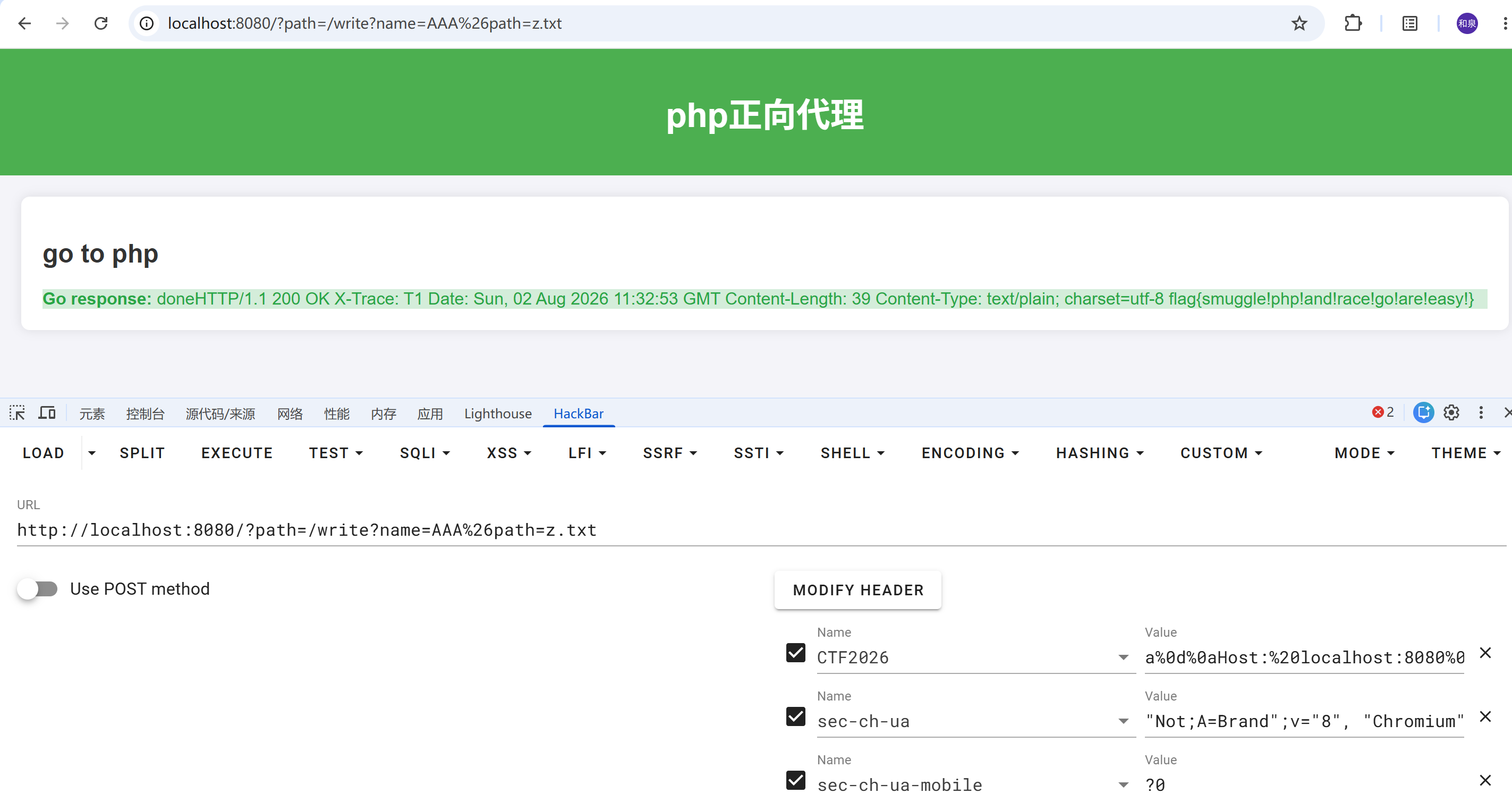This screenshot has width=1512, height=793.
Task: Switch to the 网络 DevTools tab
Action: (x=290, y=414)
